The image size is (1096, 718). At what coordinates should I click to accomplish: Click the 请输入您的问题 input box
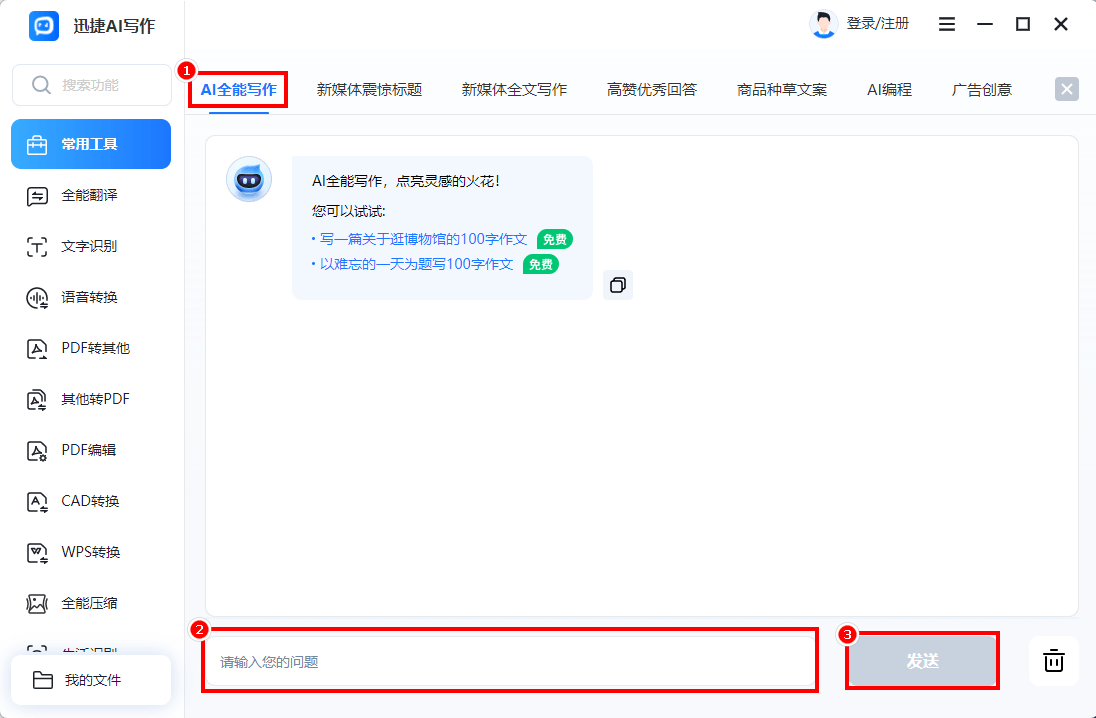pyautogui.click(x=510, y=661)
